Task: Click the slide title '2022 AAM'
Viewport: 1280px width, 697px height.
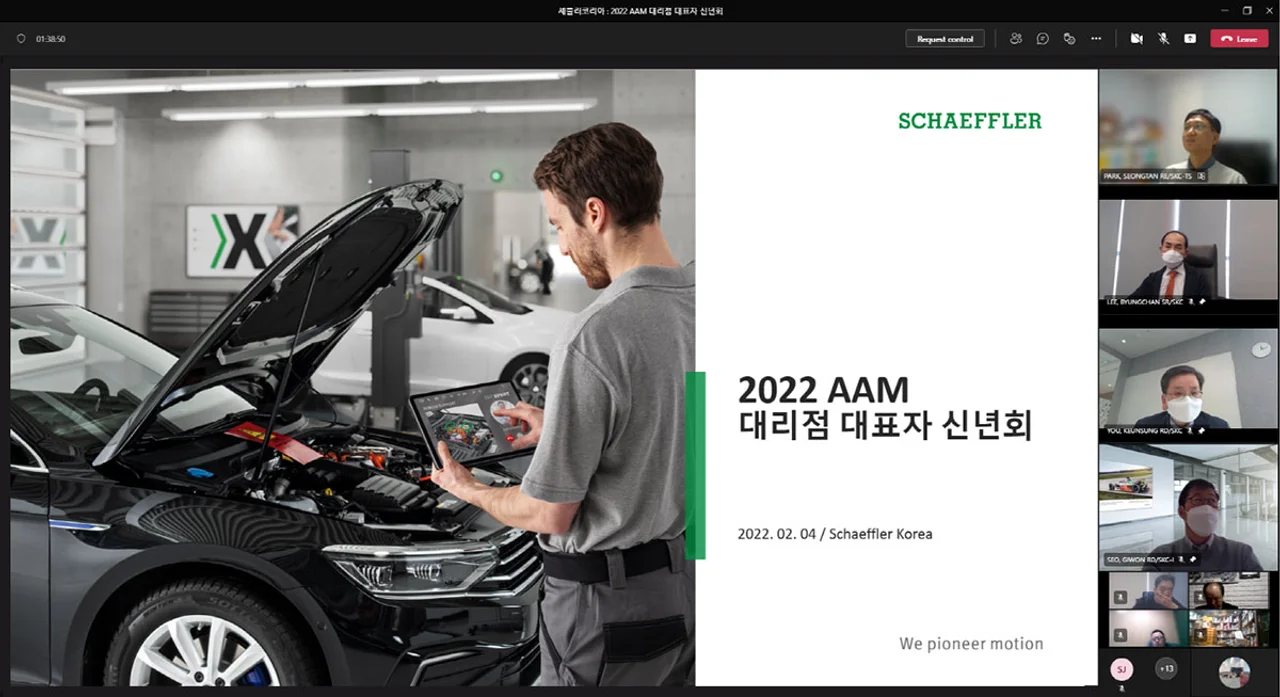Action: click(823, 389)
